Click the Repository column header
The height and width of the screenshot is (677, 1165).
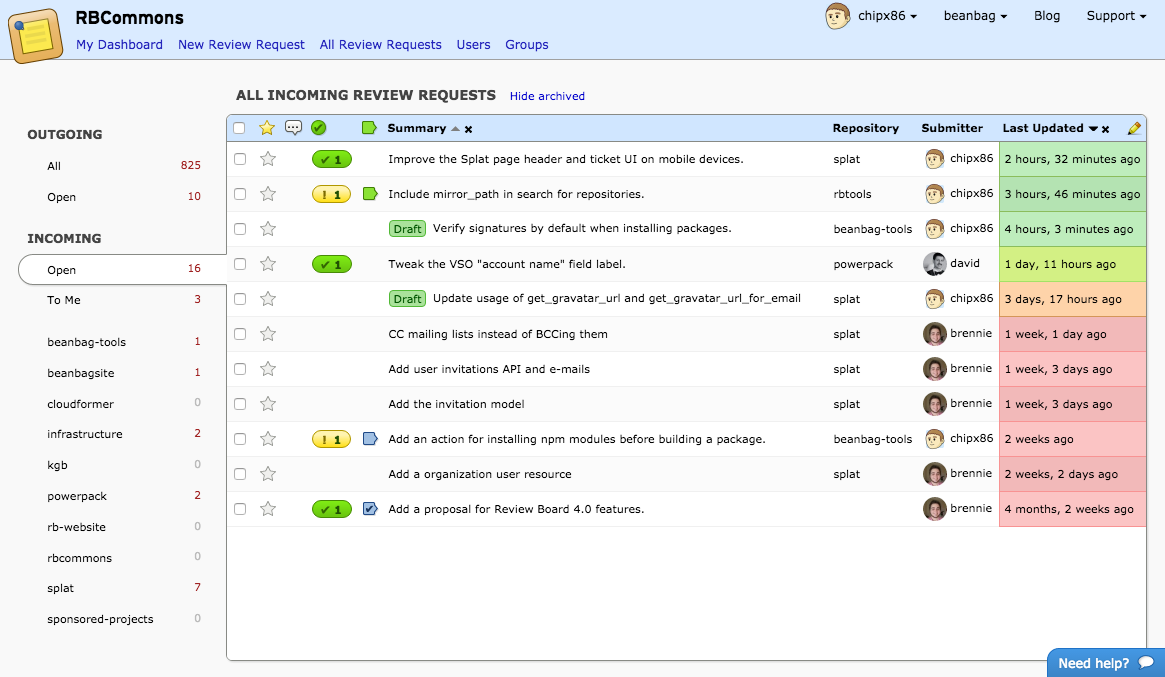(866, 128)
